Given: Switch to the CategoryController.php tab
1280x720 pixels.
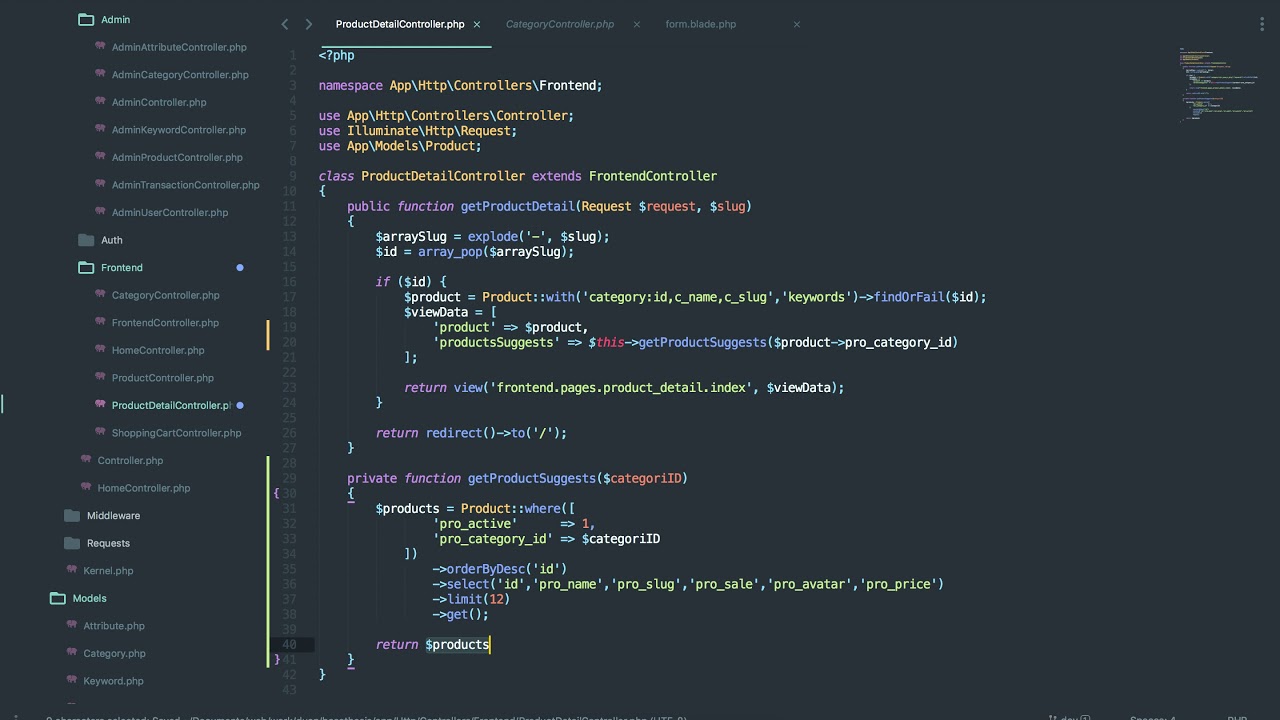Looking at the screenshot, I should [x=560, y=24].
